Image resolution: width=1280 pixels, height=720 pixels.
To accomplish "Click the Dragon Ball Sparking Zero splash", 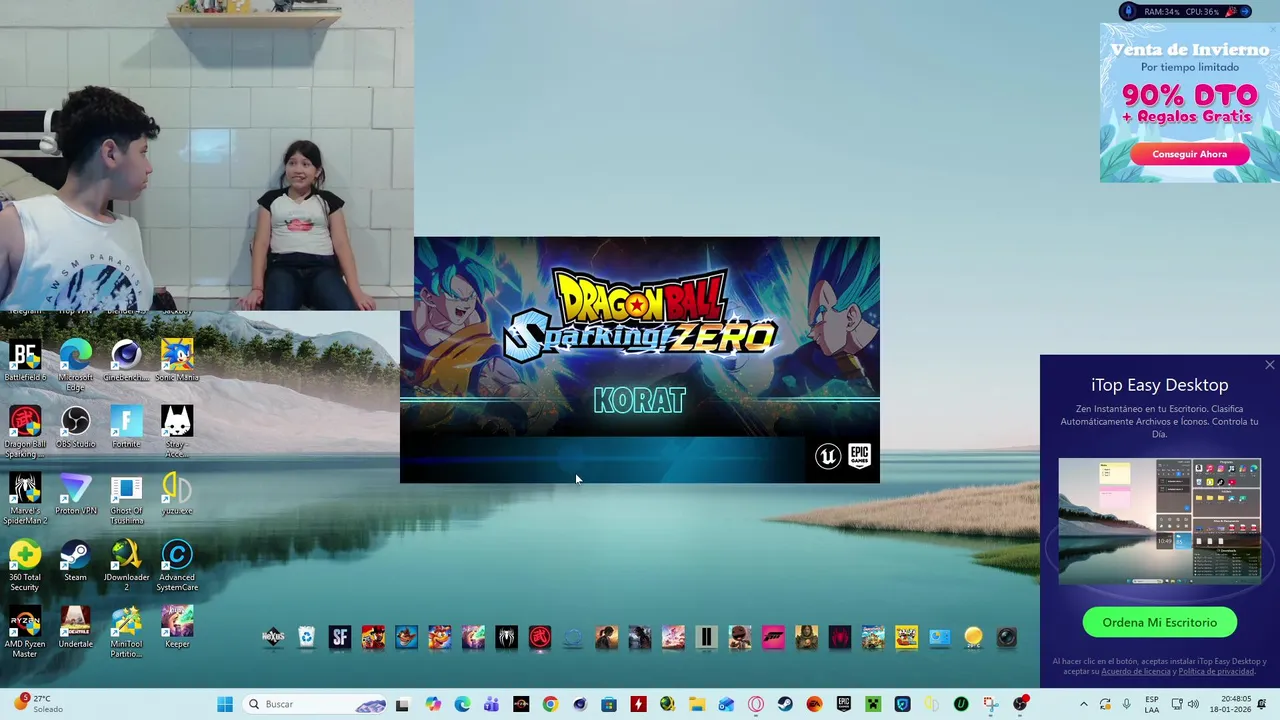I will (x=640, y=360).
